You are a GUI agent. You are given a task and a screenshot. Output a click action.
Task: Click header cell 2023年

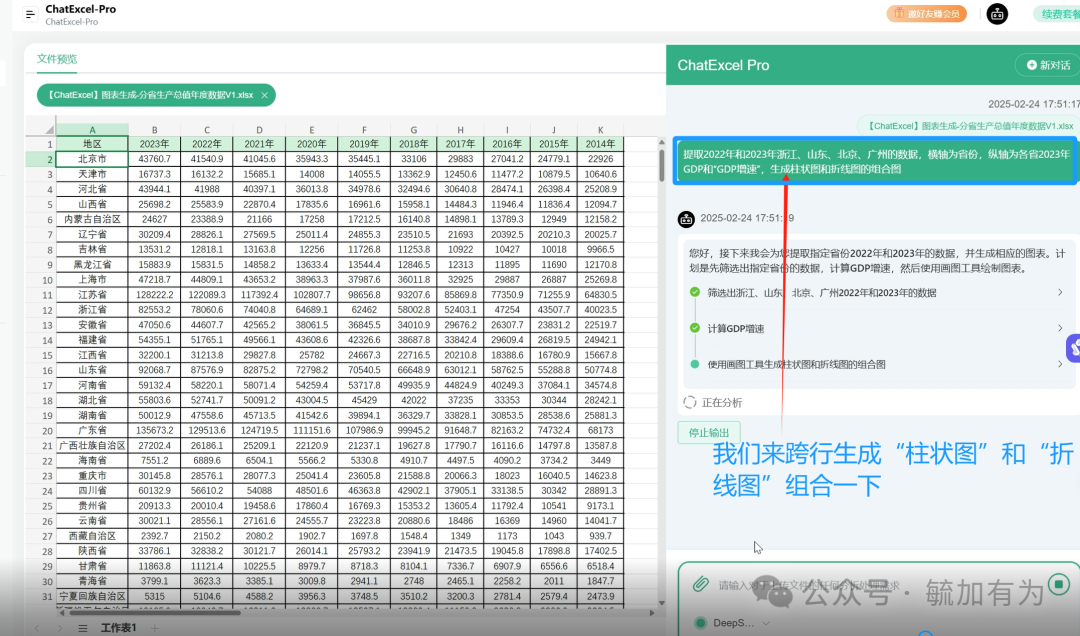click(154, 144)
